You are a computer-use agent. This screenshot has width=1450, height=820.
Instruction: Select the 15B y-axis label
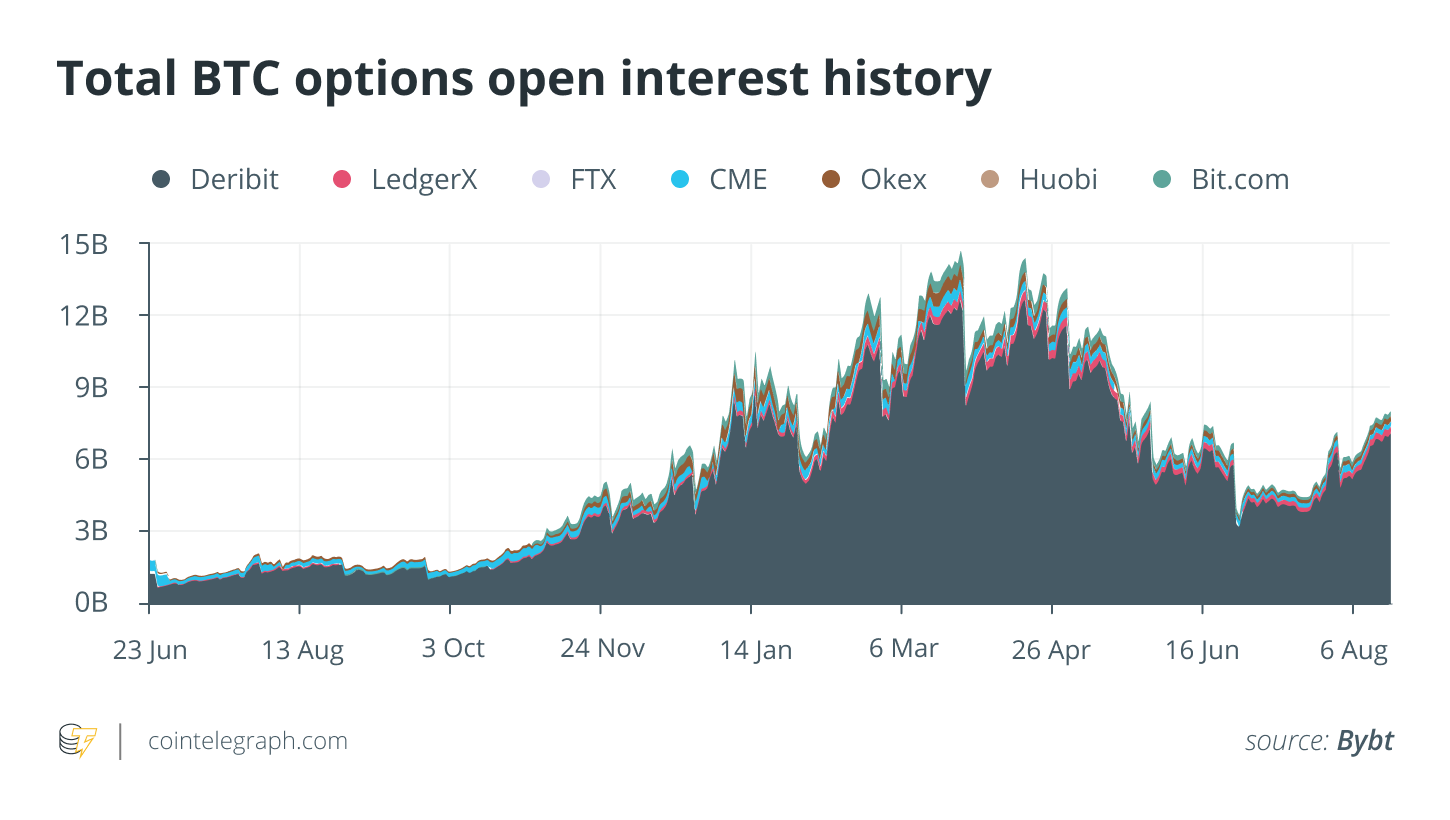[85, 244]
